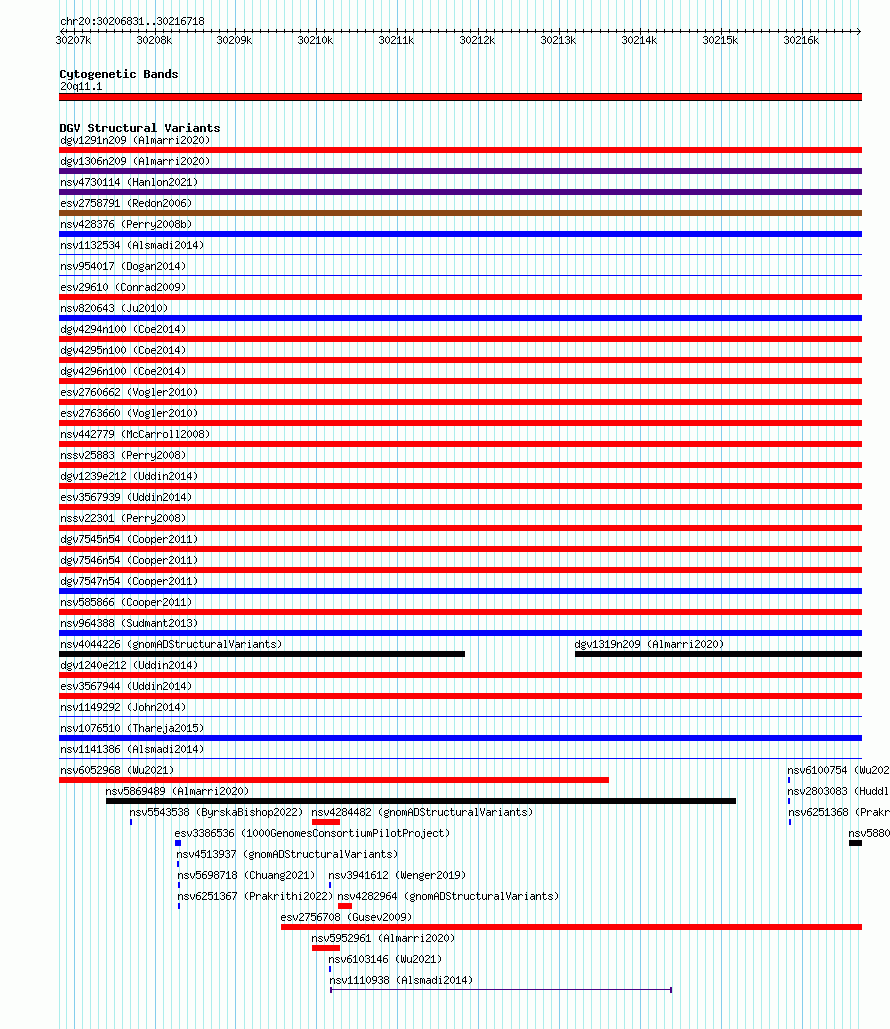The height and width of the screenshot is (1029, 890).
Task: Open variant esv2760662 (Vogler2010)
Action: pyautogui.click(x=129, y=392)
